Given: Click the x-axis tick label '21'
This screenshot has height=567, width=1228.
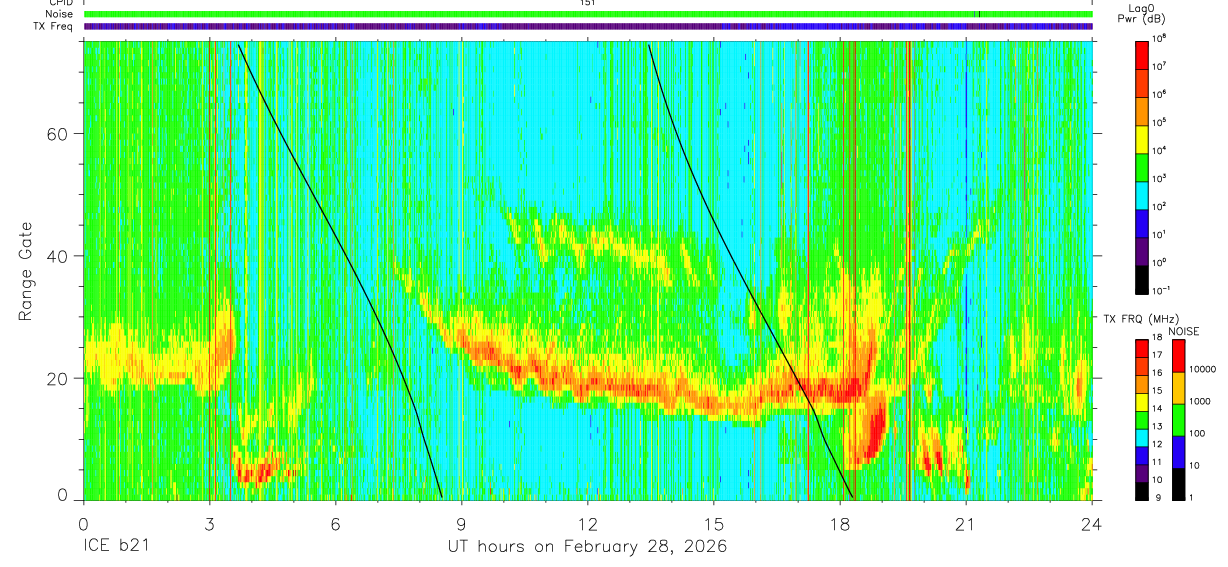Looking at the screenshot, I should pyautogui.click(x=966, y=524).
